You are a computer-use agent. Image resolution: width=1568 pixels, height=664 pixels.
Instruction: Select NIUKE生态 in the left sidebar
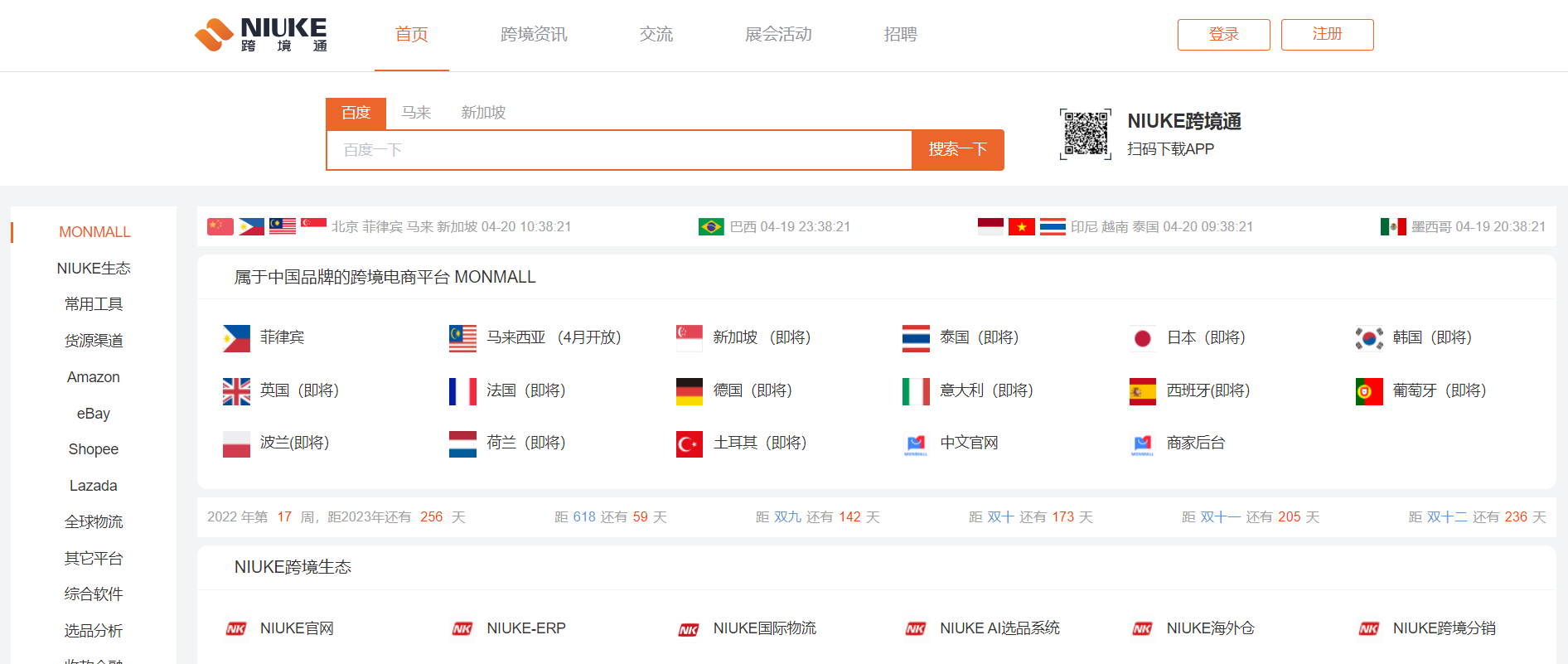point(94,269)
